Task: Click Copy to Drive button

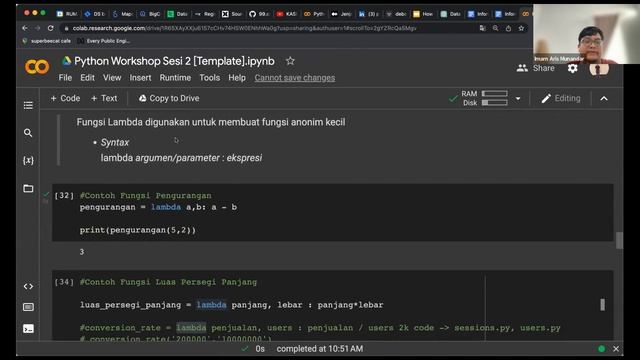Action: 169,98
